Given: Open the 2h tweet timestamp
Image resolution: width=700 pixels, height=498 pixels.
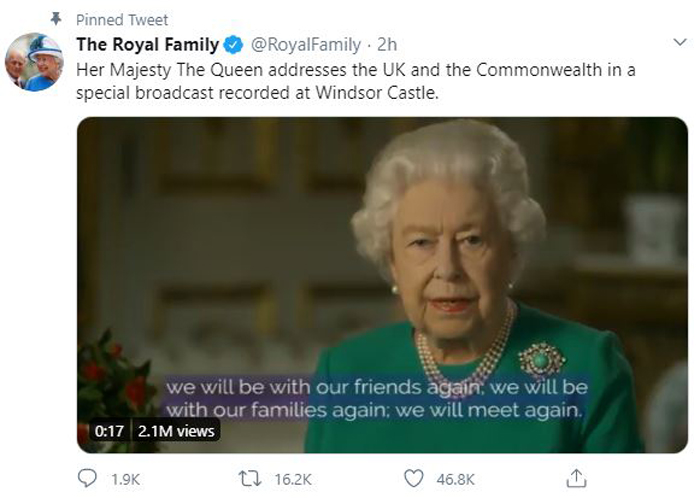Looking at the screenshot, I should (x=387, y=45).
